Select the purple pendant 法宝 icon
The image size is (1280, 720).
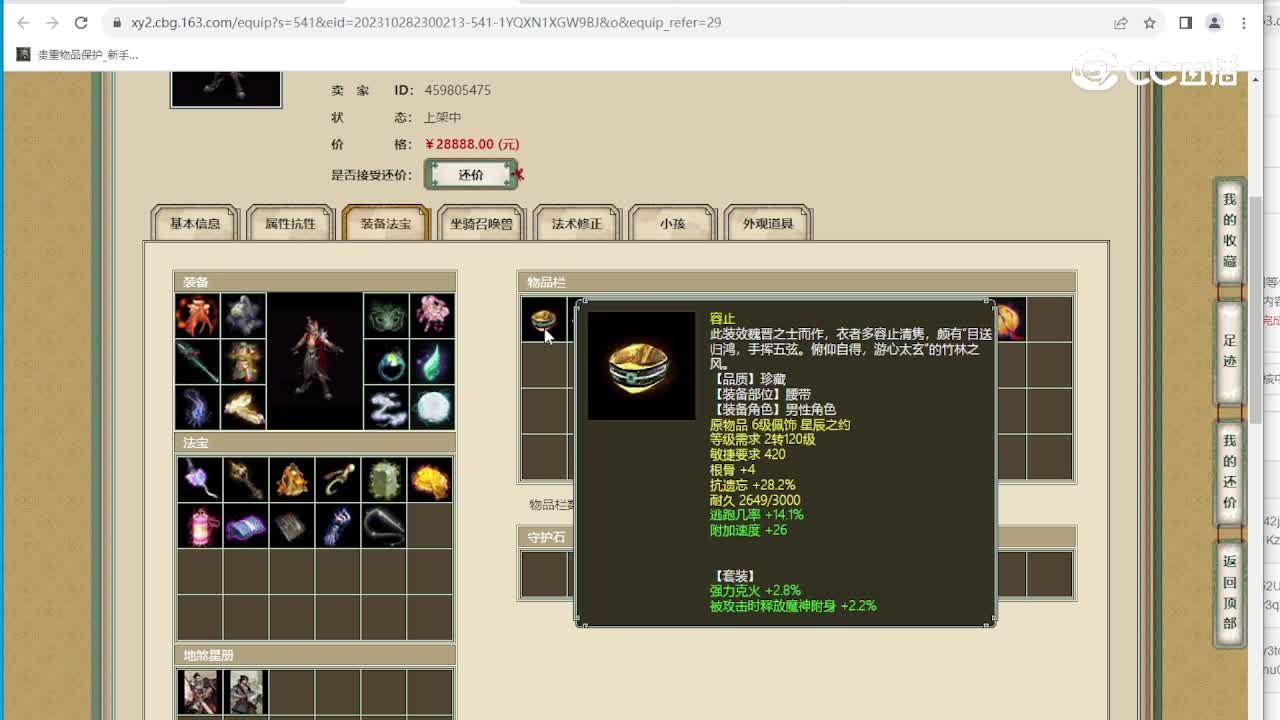point(199,480)
